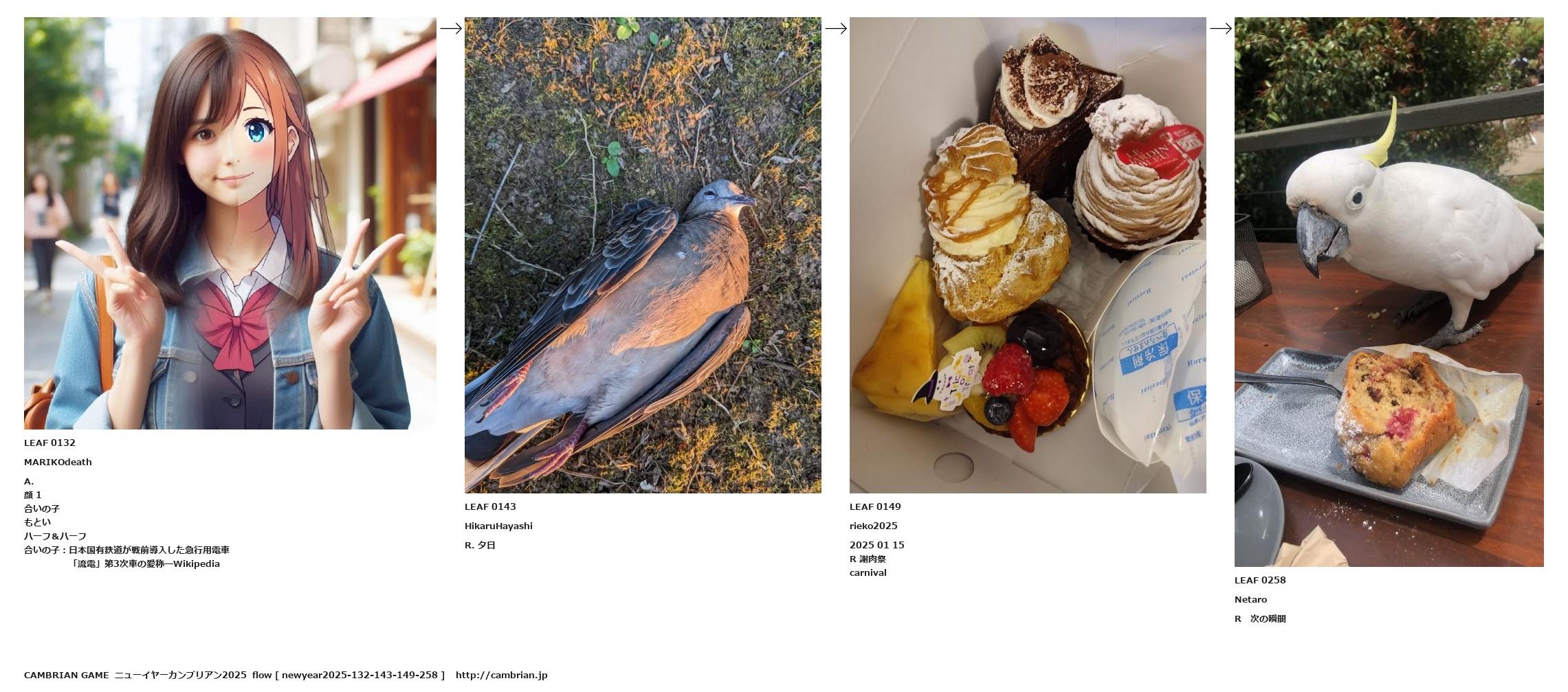Click the arrow after the pigeon photo

836,28
